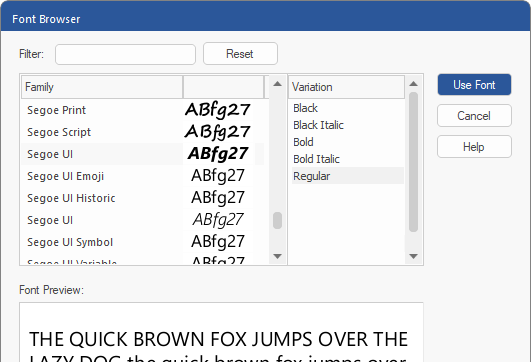The height and width of the screenshot is (362, 531).
Task: Click variation list scroll up arrow
Action: (413, 84)
